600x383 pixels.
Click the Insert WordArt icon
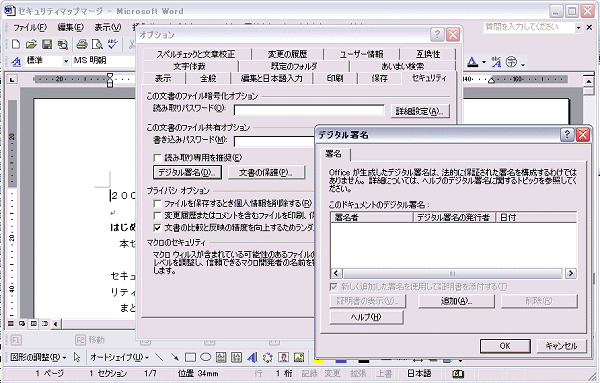(252, 357)
